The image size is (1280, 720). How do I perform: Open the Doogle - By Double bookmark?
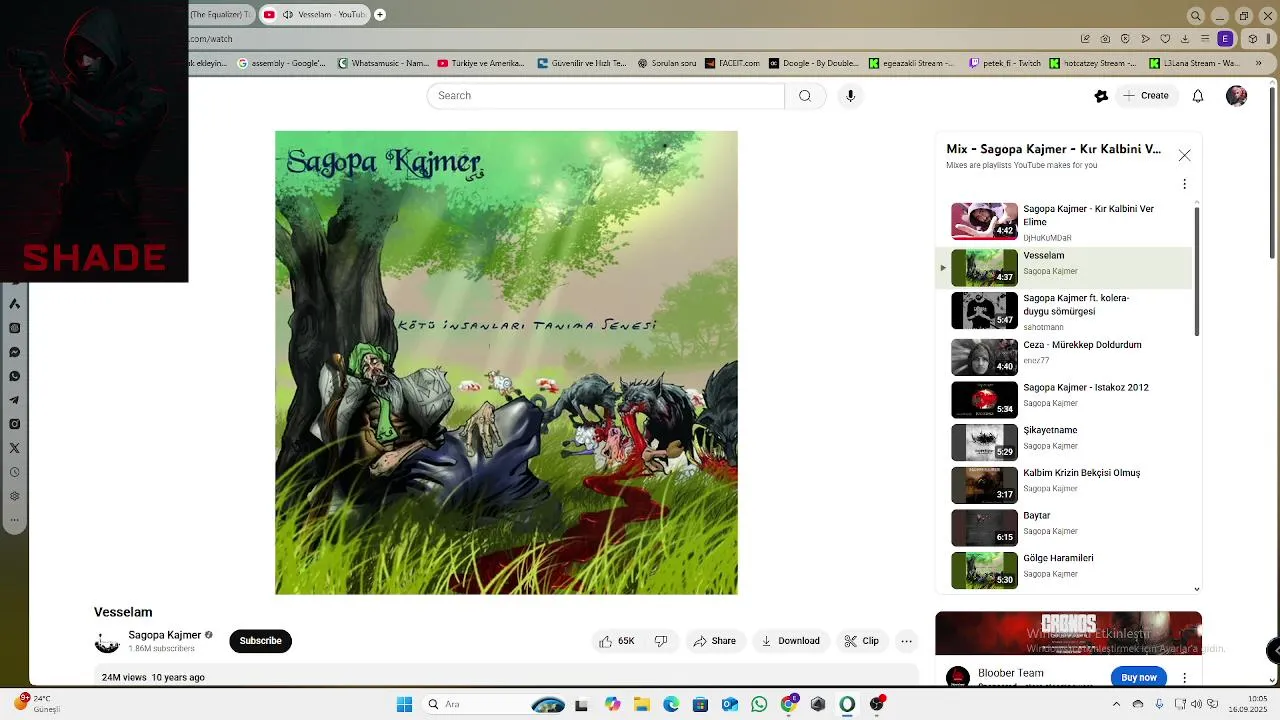click(x=813, y=63)
